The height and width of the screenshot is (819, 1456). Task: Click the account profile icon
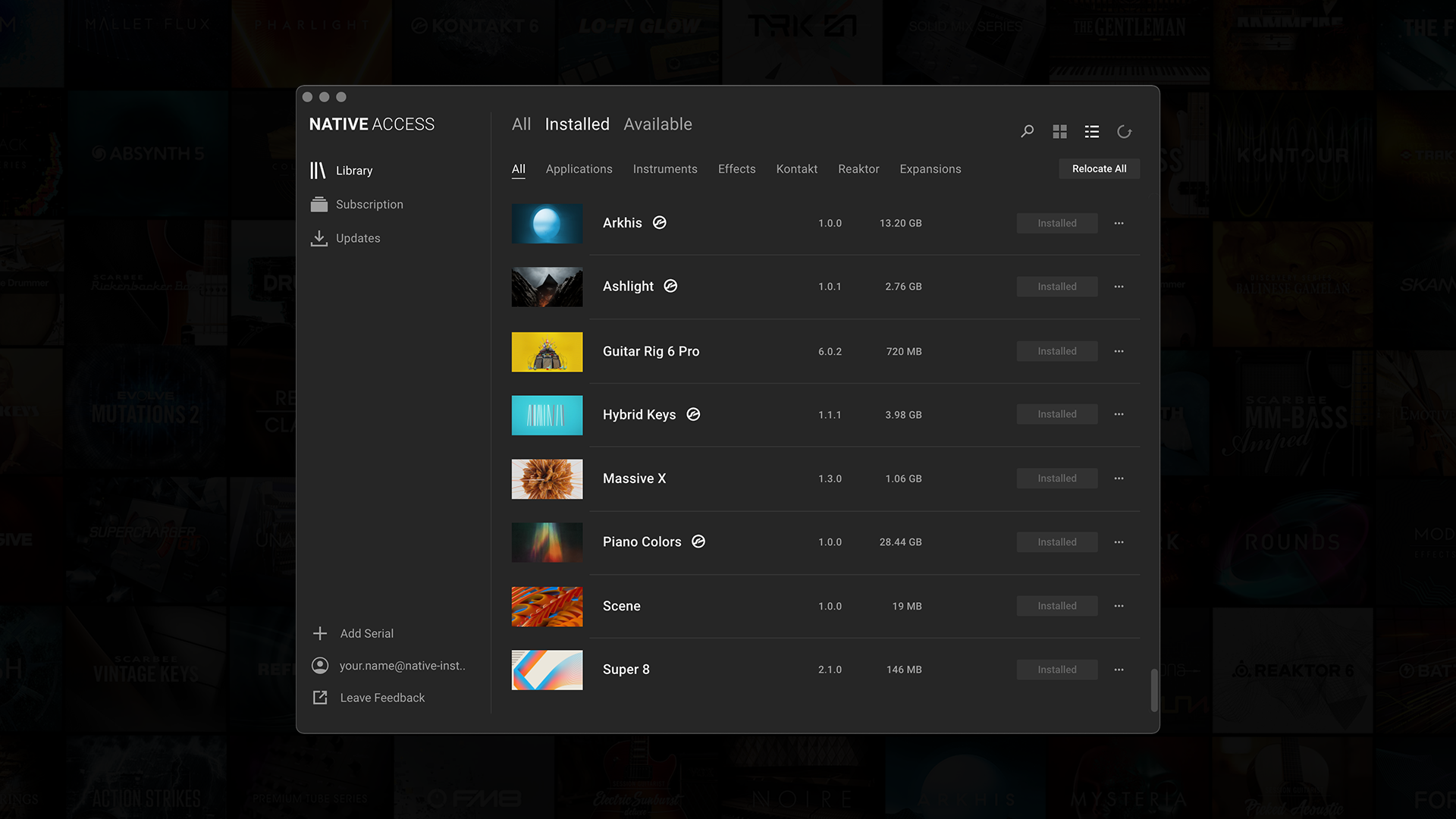[x=321, y=665]
